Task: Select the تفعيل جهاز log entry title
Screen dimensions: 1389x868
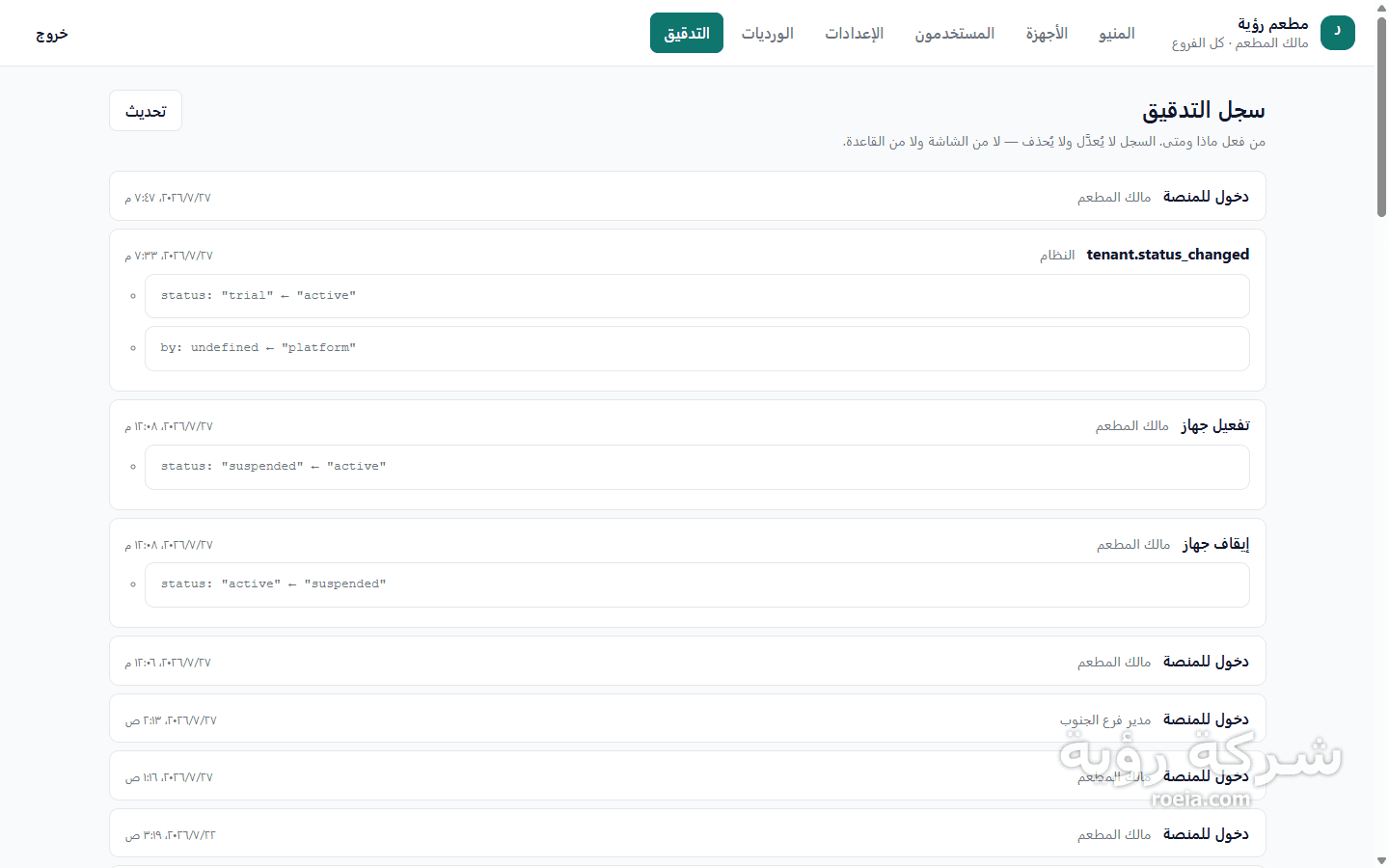Action: coord(1215,425)
